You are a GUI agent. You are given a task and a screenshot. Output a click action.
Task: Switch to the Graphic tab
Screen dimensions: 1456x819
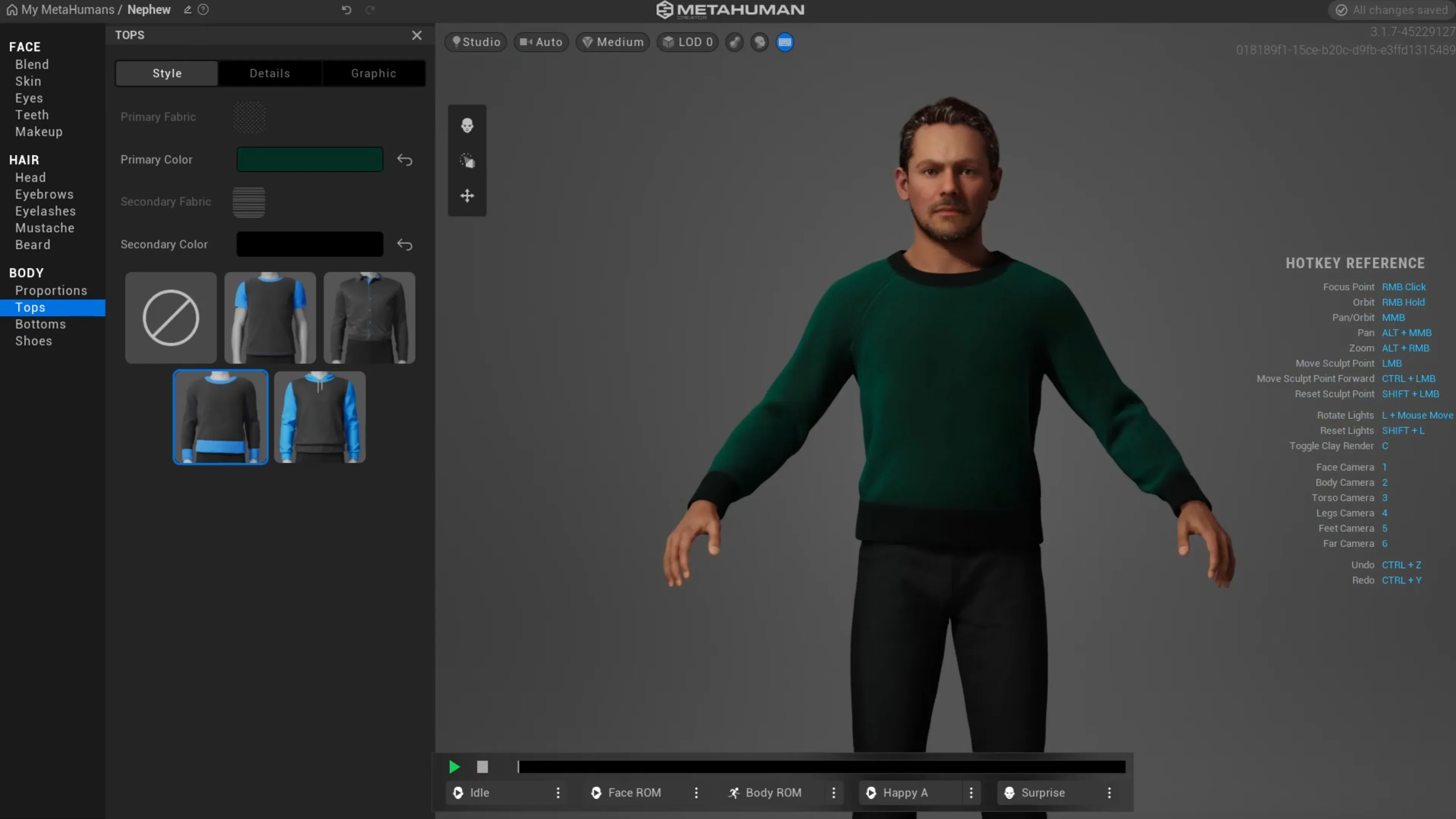[x=373, y=74]
